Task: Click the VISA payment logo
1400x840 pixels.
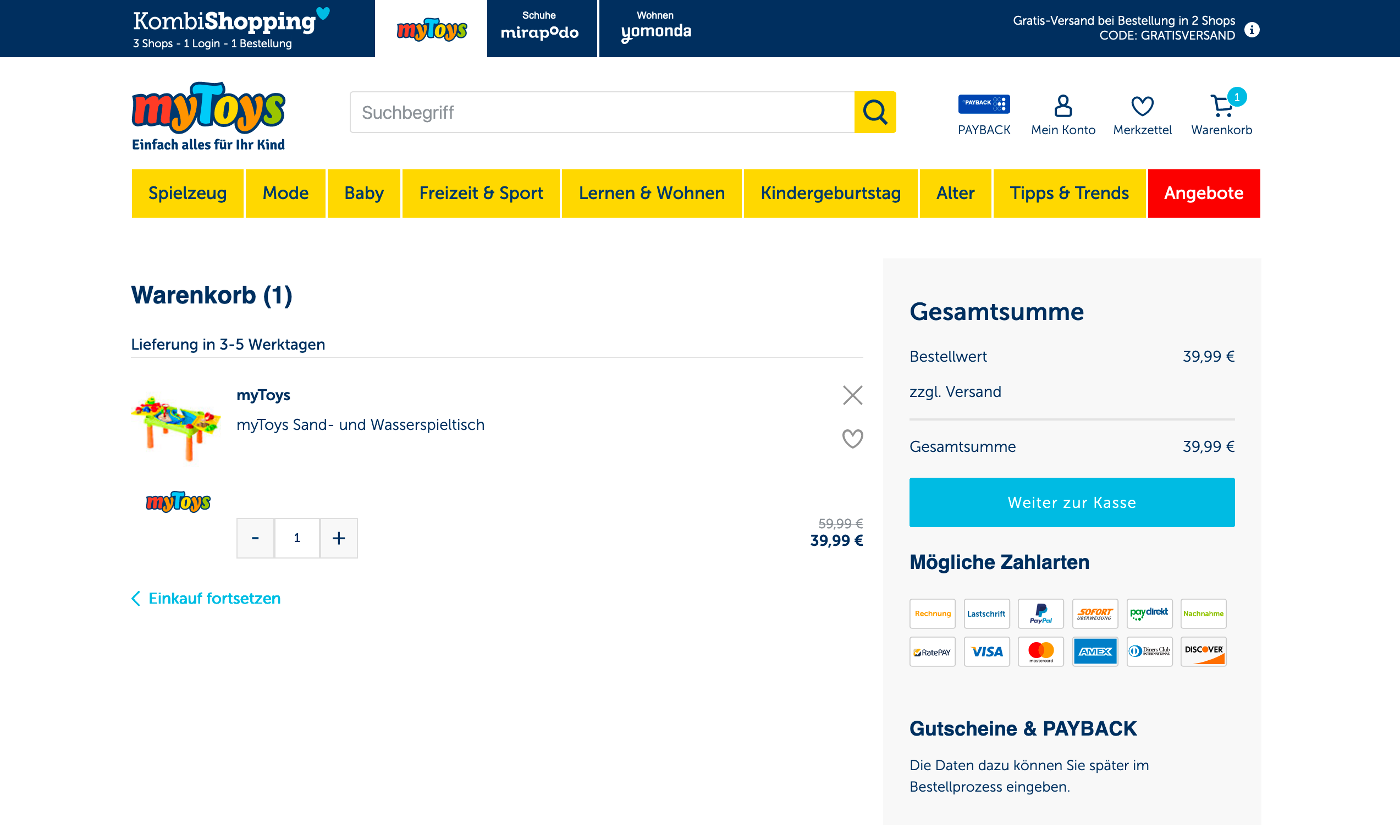Action: point(986,651)
